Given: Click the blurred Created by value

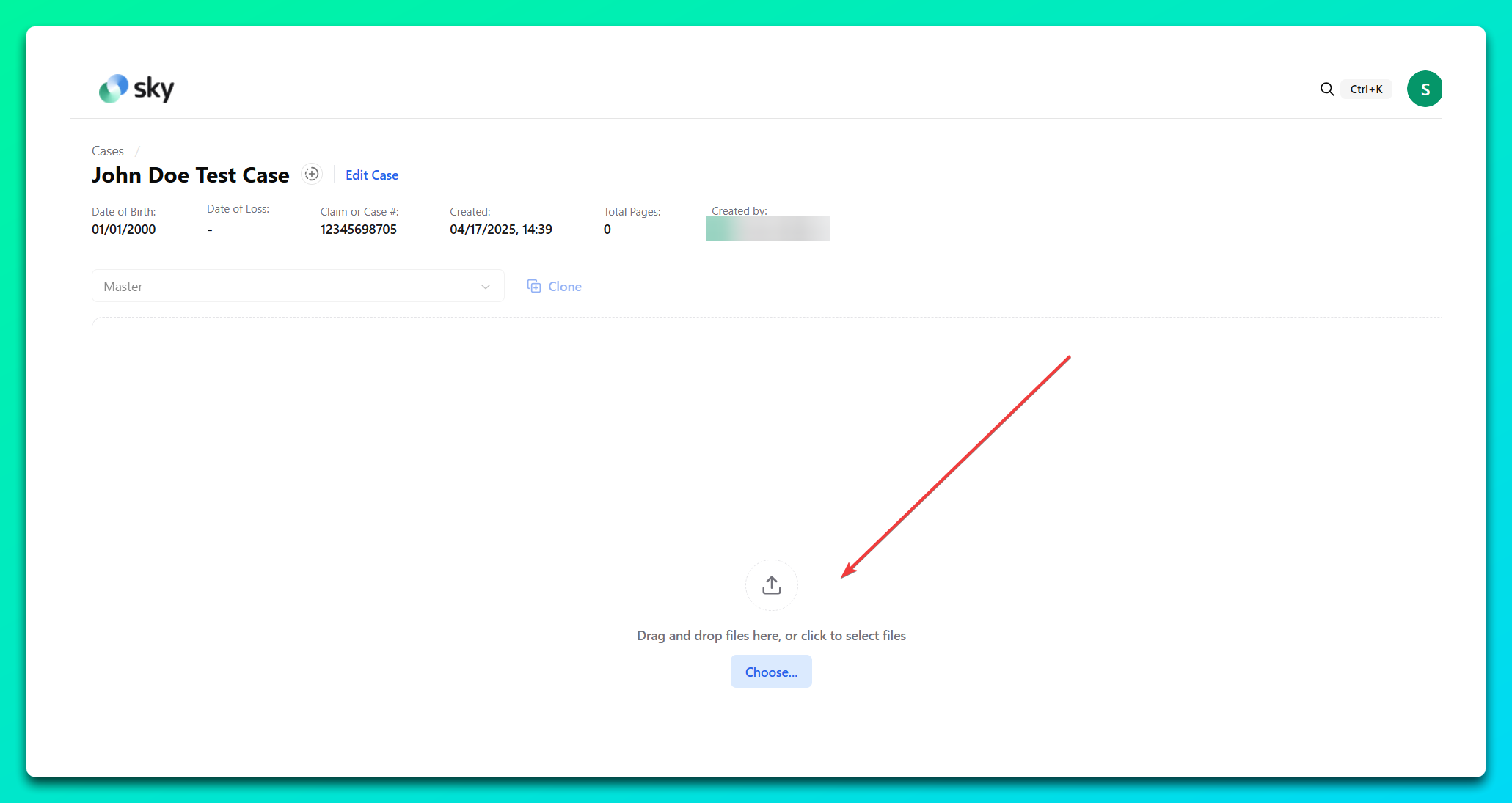Looking at the screenshot, I should (x=767, y=229).
